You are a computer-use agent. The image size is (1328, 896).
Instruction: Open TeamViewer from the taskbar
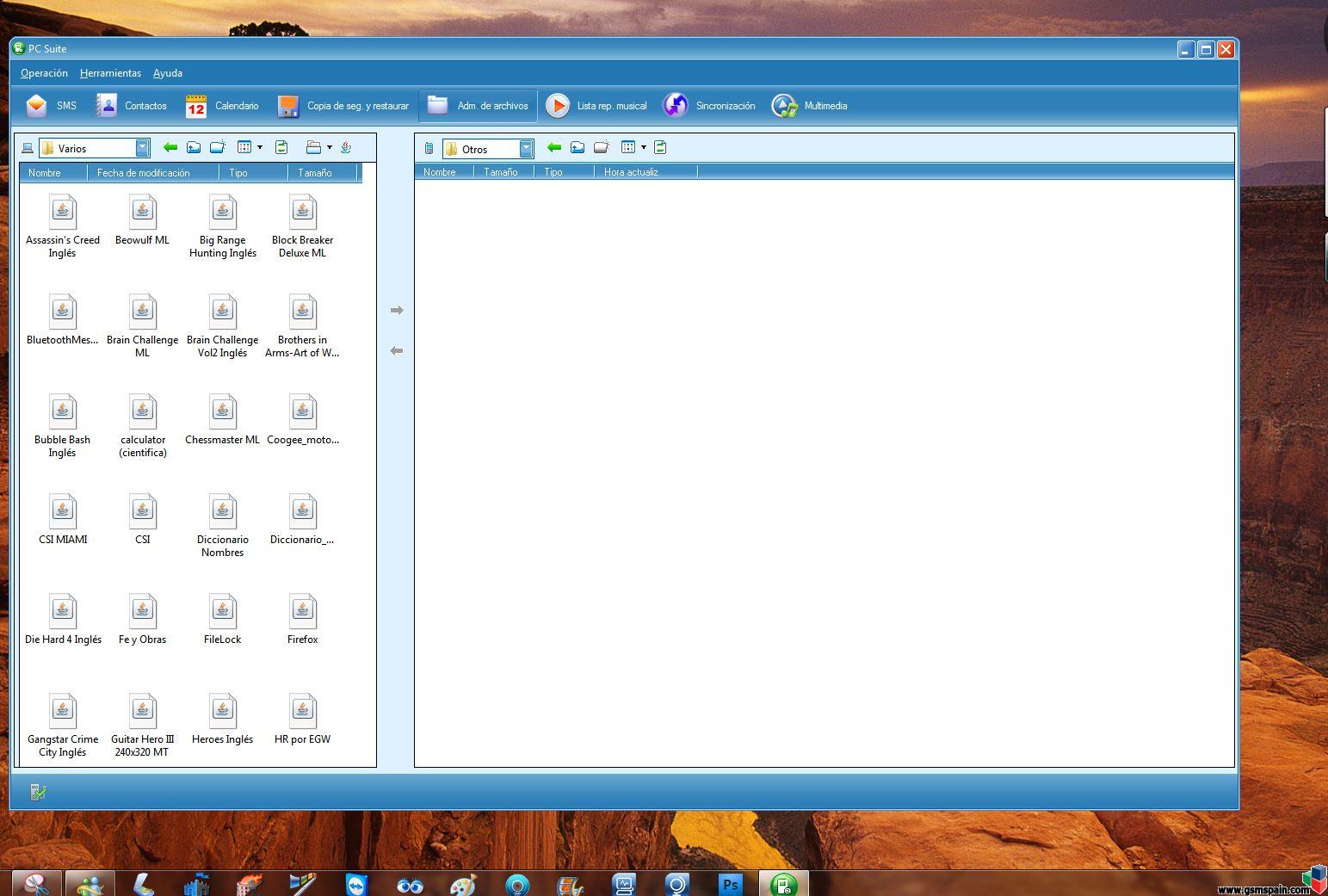click(355, 884)
